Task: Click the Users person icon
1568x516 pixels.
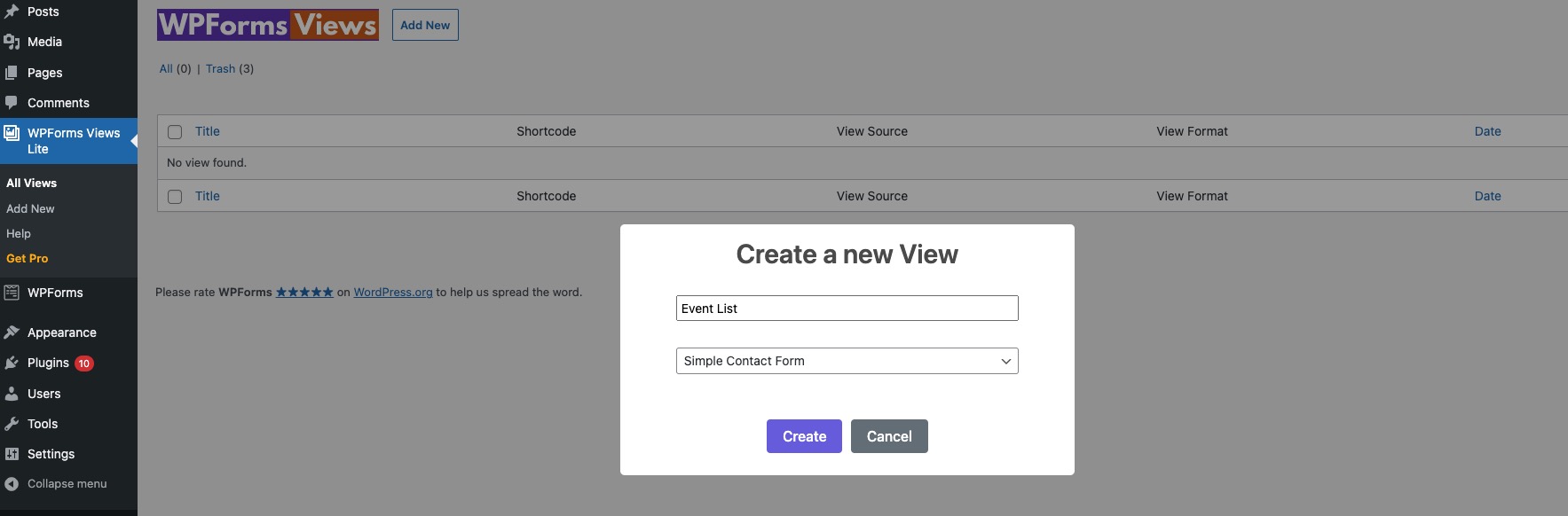Action: (x=12, y=394)
